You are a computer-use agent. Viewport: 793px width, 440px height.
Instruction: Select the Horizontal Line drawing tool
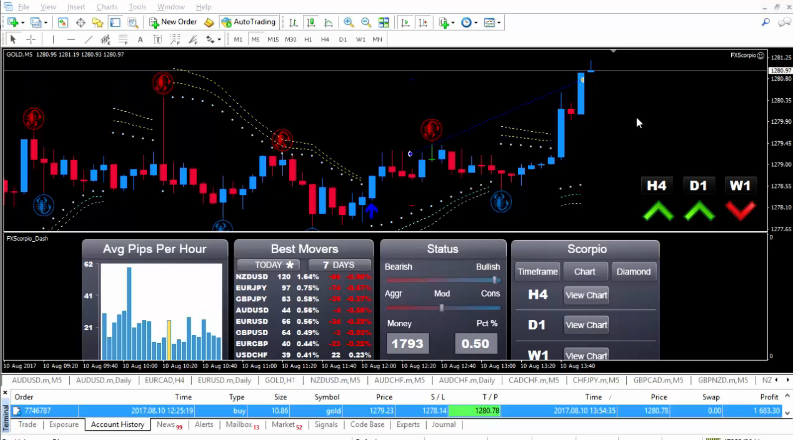click(71, 39)
